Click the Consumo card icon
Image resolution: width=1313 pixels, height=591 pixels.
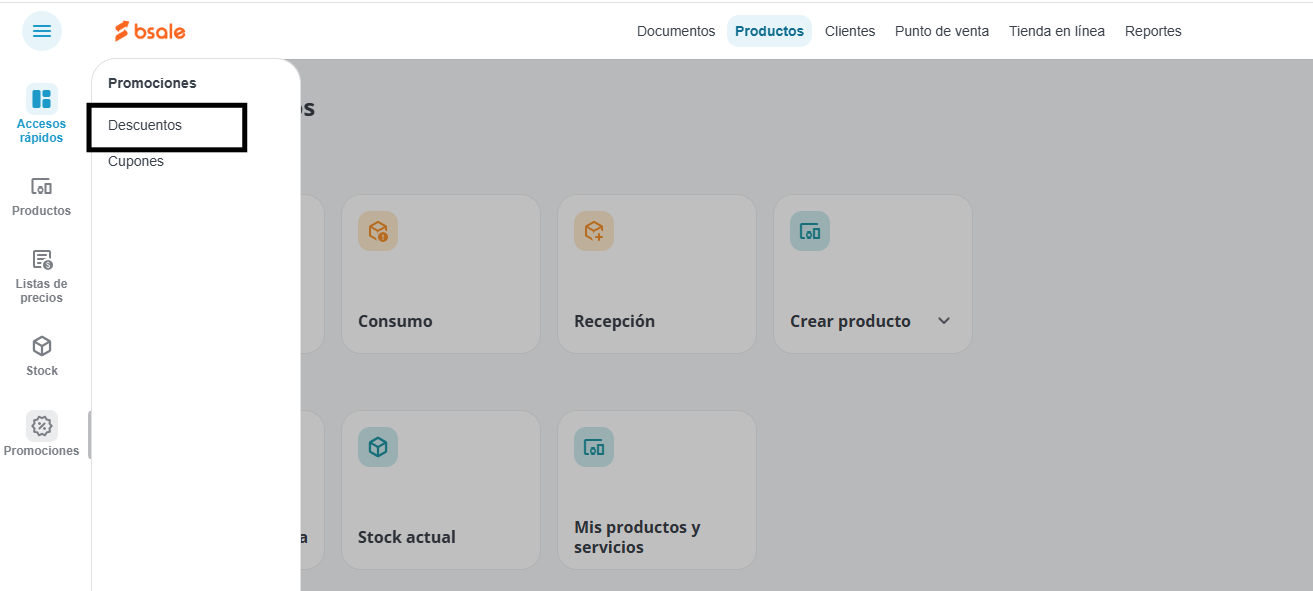[x=378, y=231]
